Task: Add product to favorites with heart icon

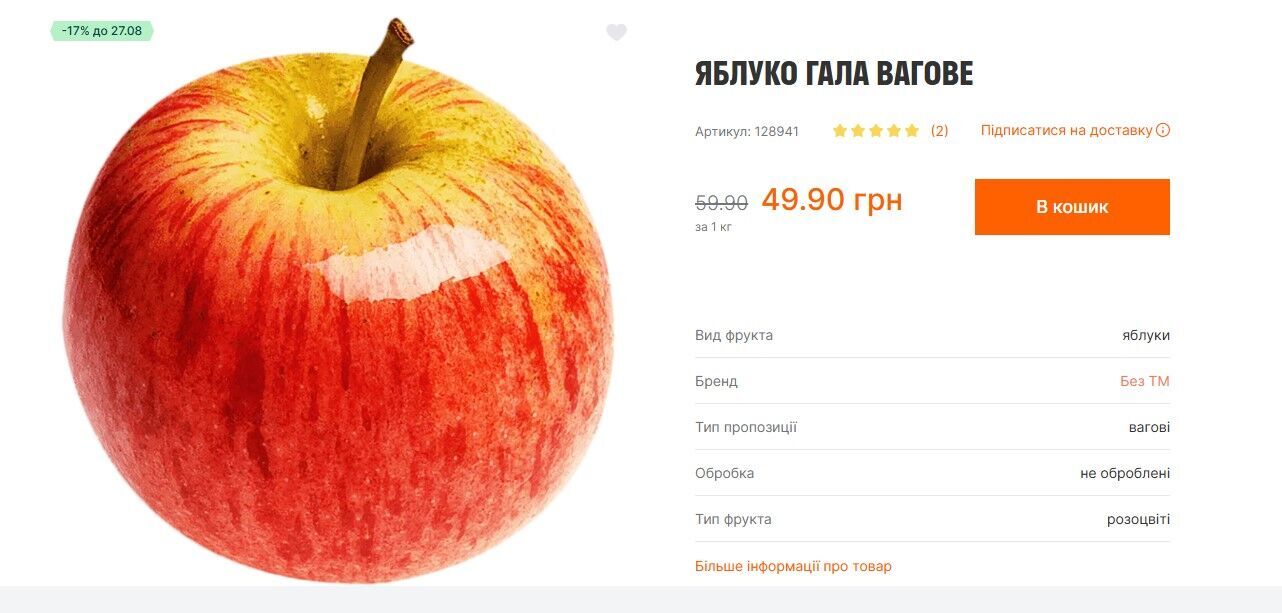Action: (616, 33)
